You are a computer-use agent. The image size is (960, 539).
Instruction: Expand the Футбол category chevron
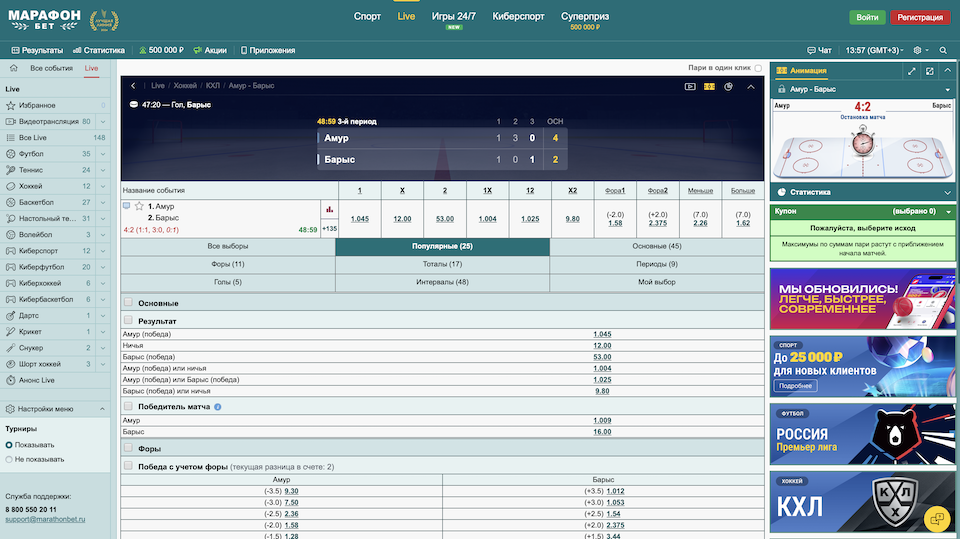102,154
